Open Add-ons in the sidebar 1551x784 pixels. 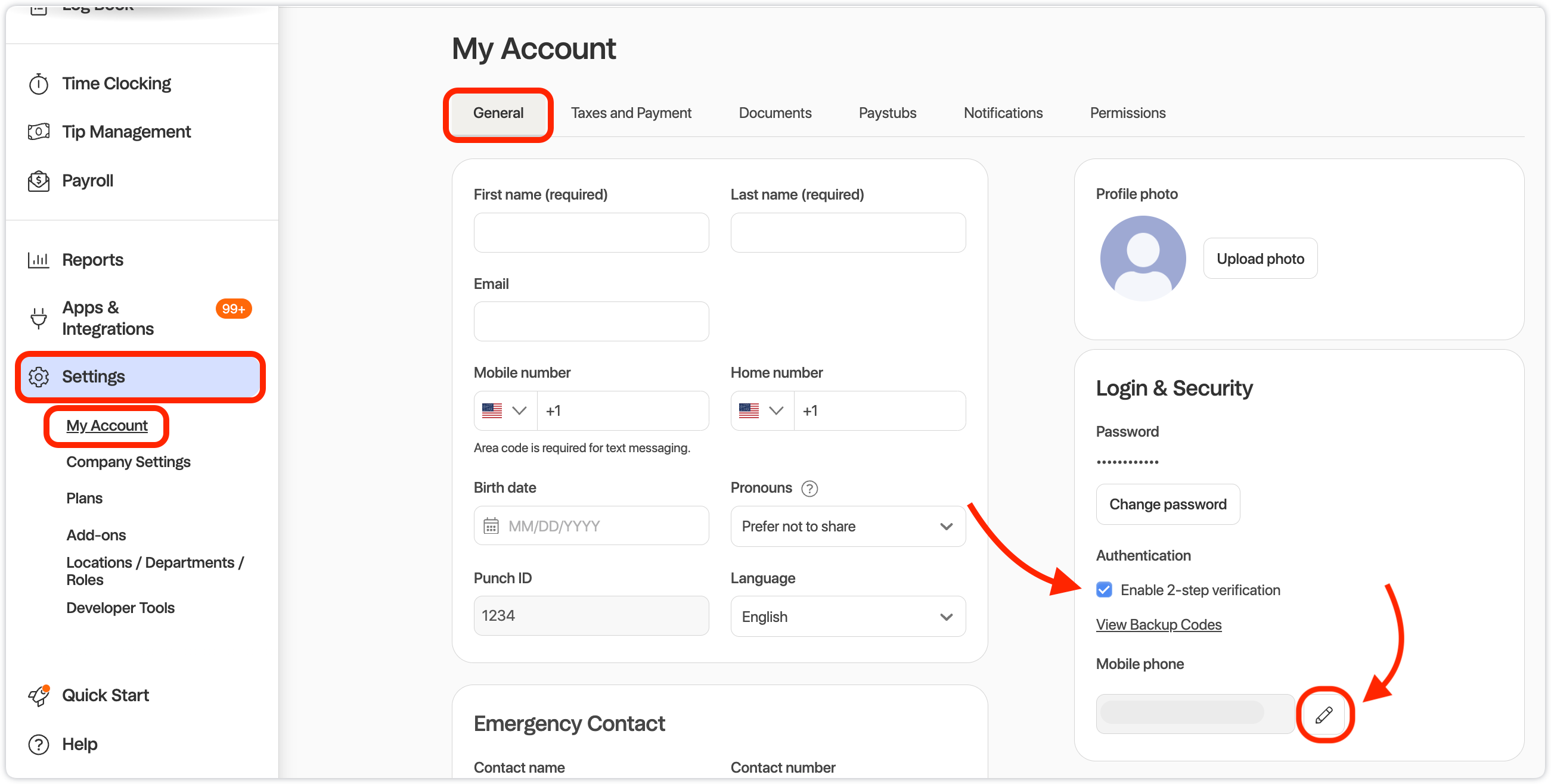point(97,536)
